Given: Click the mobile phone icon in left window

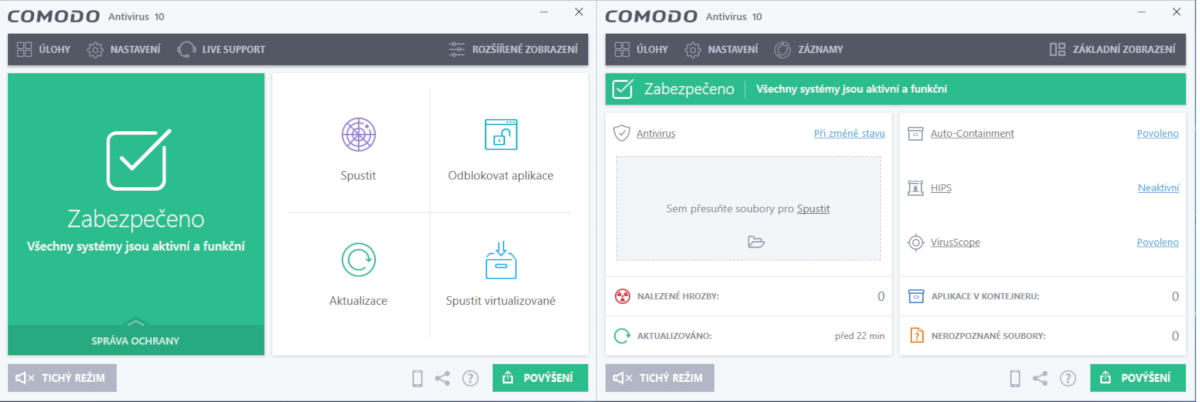Looking at the screenshot, I should (417, 378).
